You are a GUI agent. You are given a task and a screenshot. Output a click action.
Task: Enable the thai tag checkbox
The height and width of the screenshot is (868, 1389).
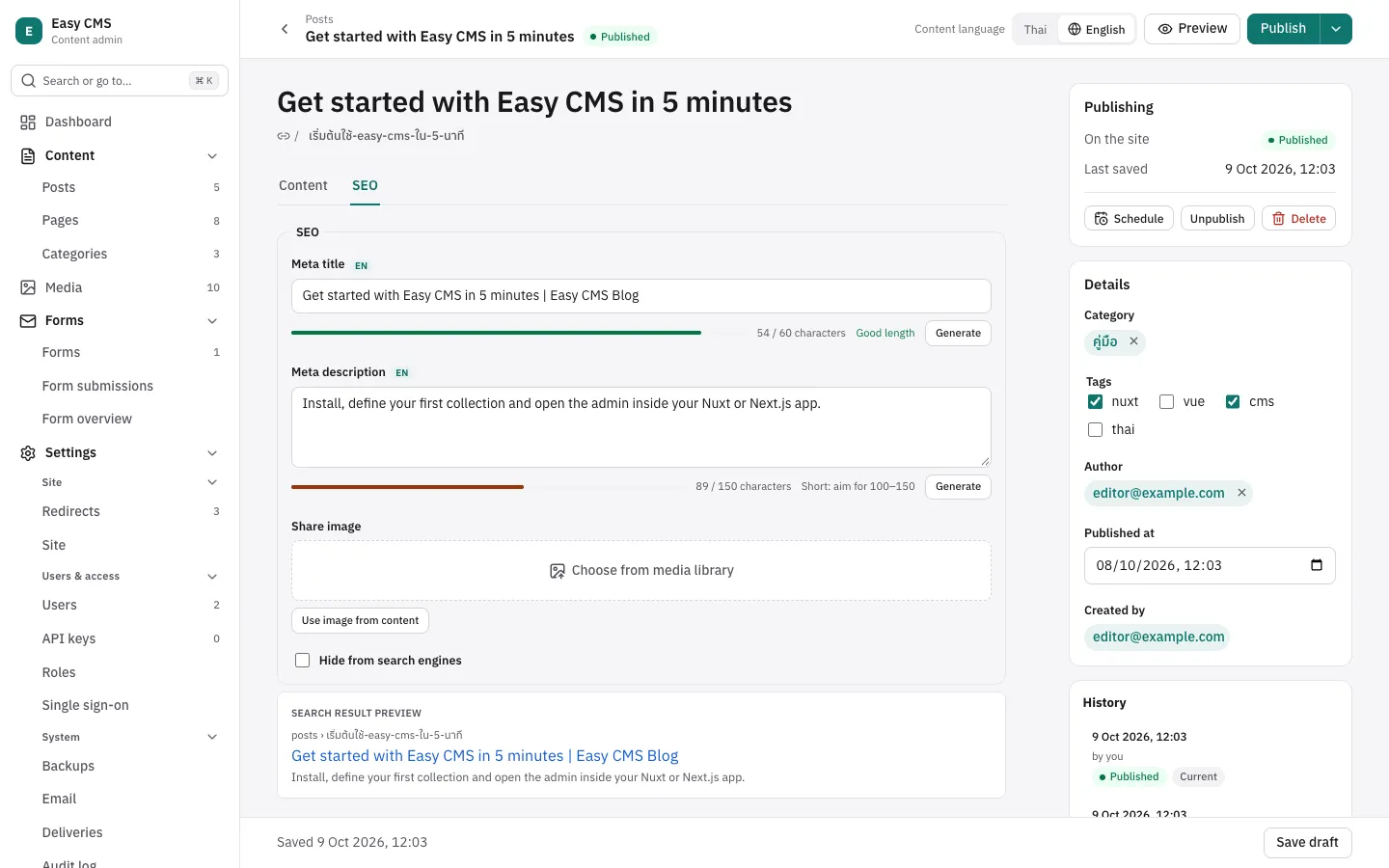(1095, 430)
